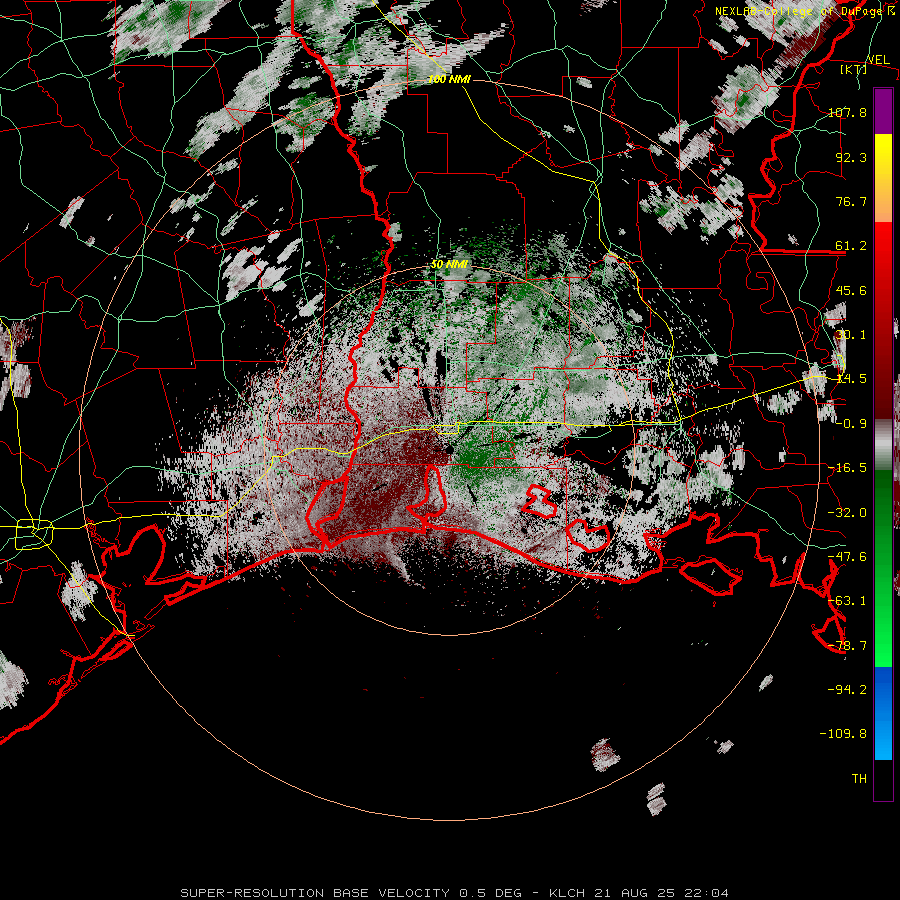Image resolution: width=900 pixels, height=900 pixels.
Task: Click the -109.8 scale value
Action: click(843, 734)
